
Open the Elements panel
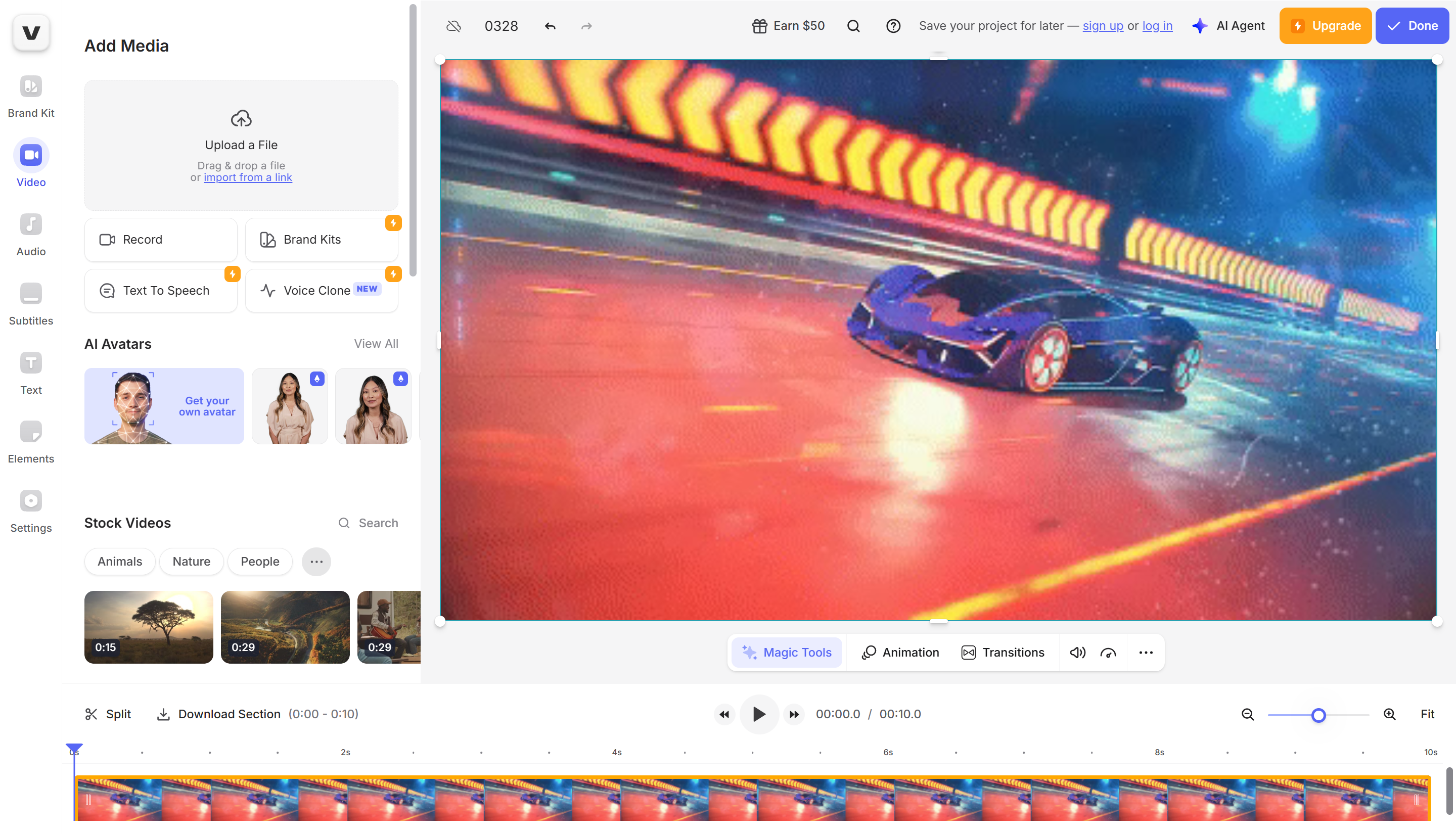[x=30, y=441]
